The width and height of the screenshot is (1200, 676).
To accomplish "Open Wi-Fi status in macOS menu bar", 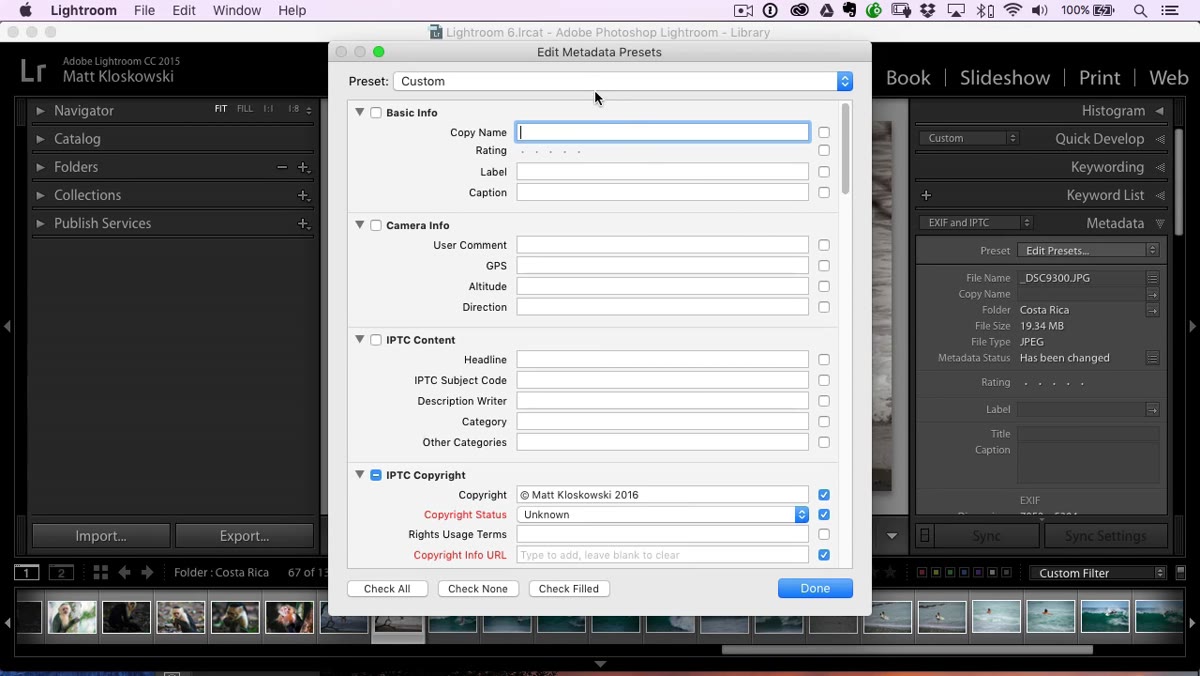I will [1013, 10].
